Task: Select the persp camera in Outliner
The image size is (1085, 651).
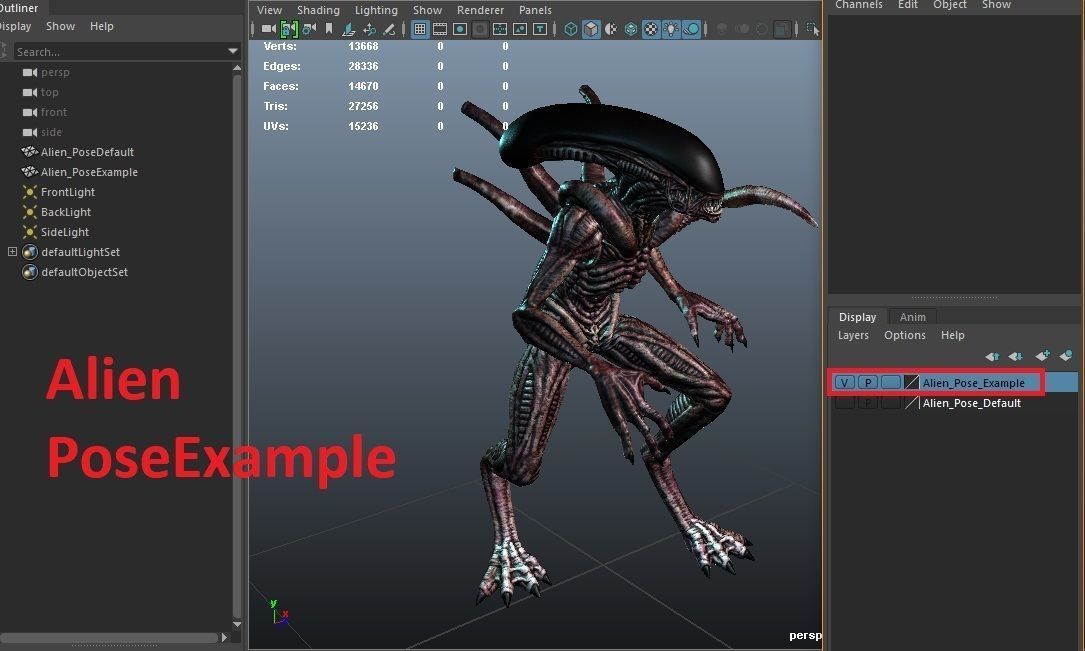Action: 55,72
